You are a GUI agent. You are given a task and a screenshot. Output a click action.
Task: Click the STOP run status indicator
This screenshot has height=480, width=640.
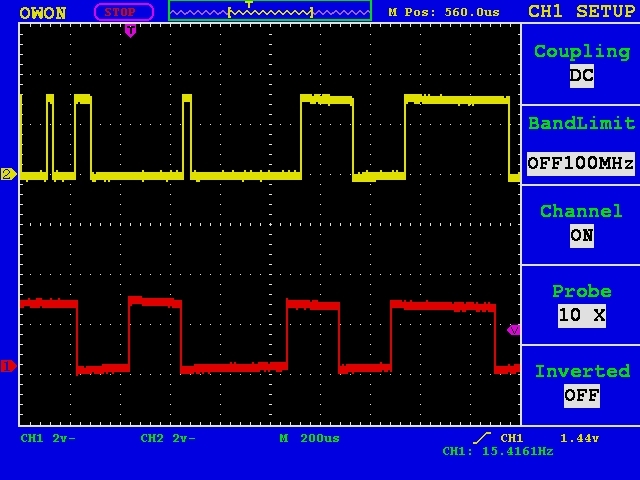point(124,12)
